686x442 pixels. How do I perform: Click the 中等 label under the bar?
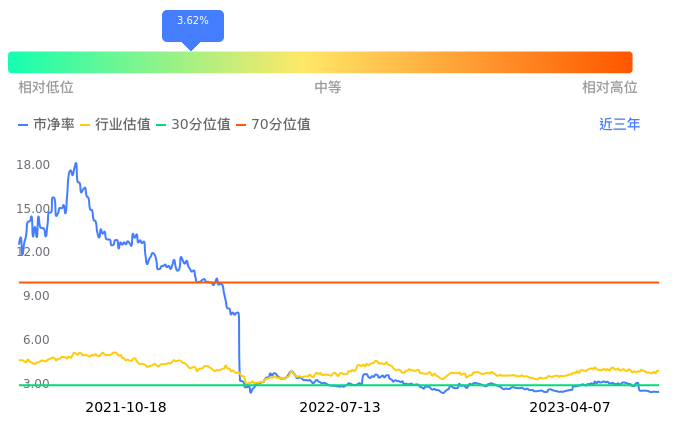(x=328, y=88)
